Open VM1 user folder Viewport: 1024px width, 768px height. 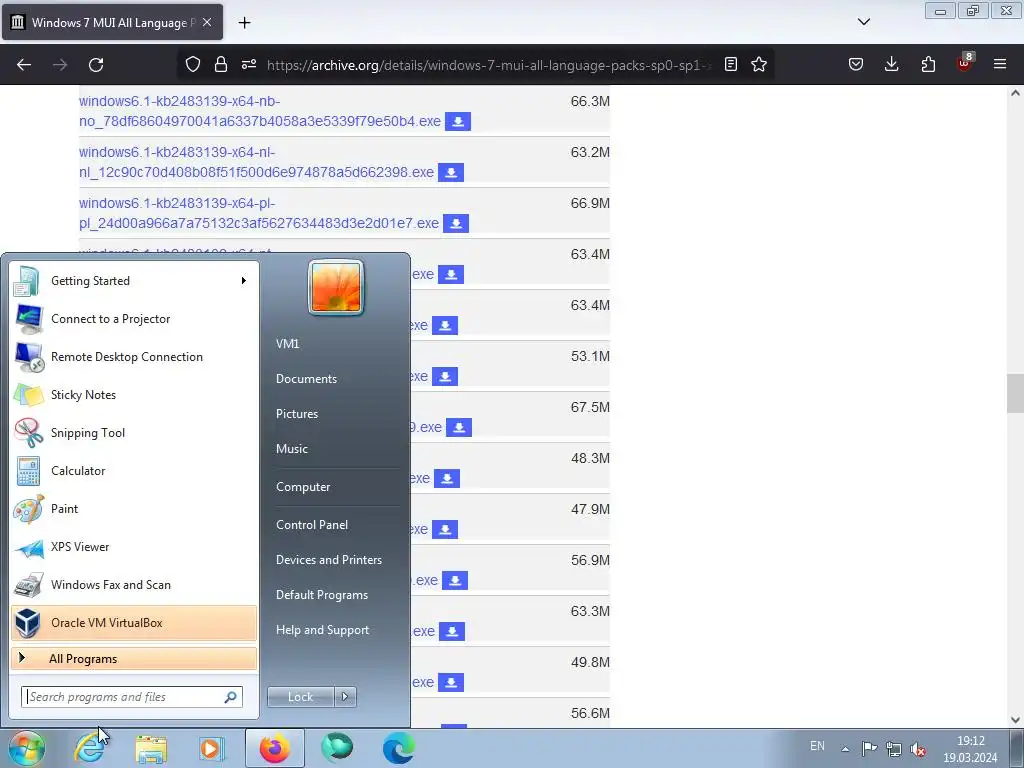(x=287, y=344)
